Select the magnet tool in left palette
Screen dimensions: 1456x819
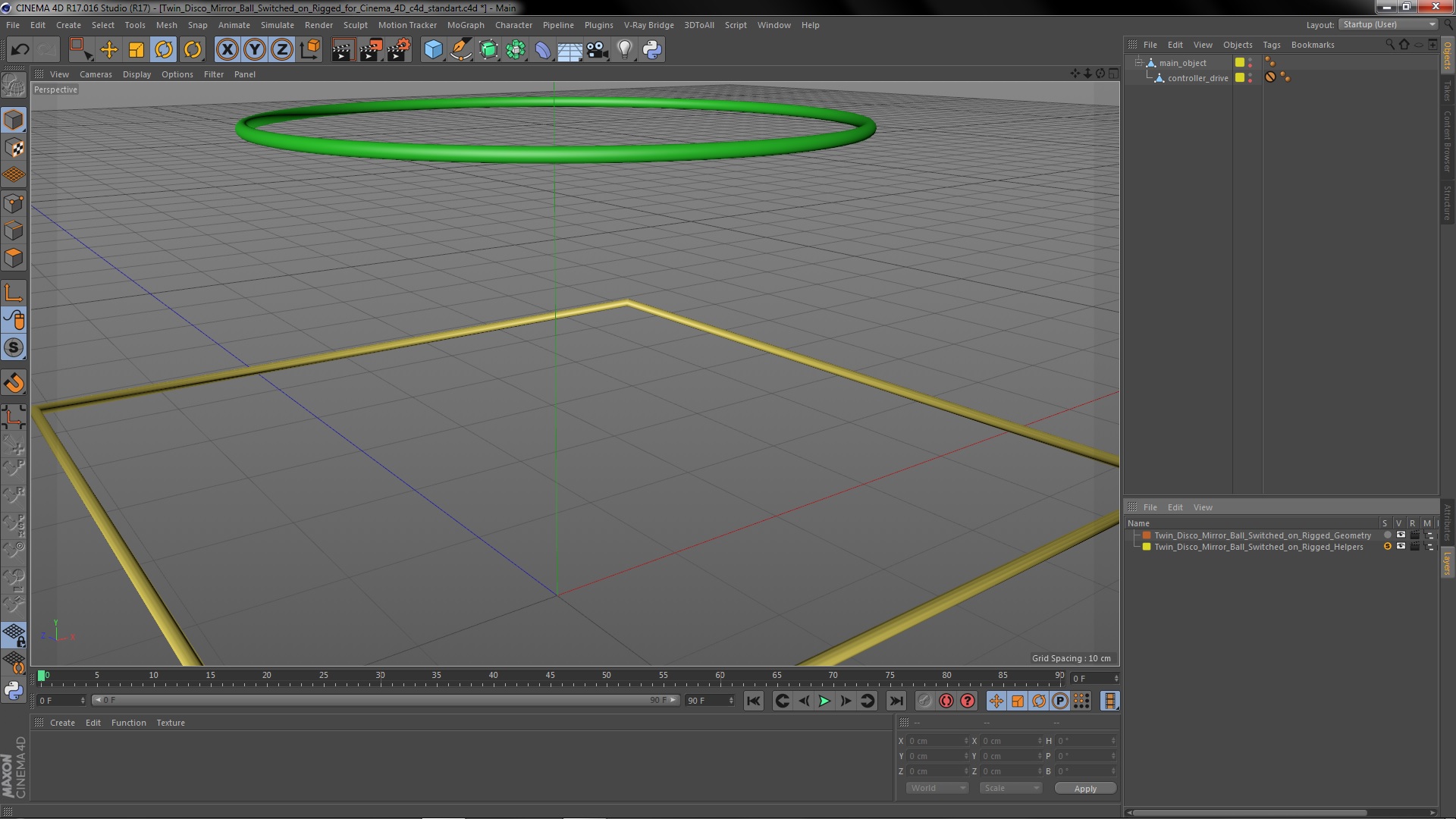pos(14,383)
